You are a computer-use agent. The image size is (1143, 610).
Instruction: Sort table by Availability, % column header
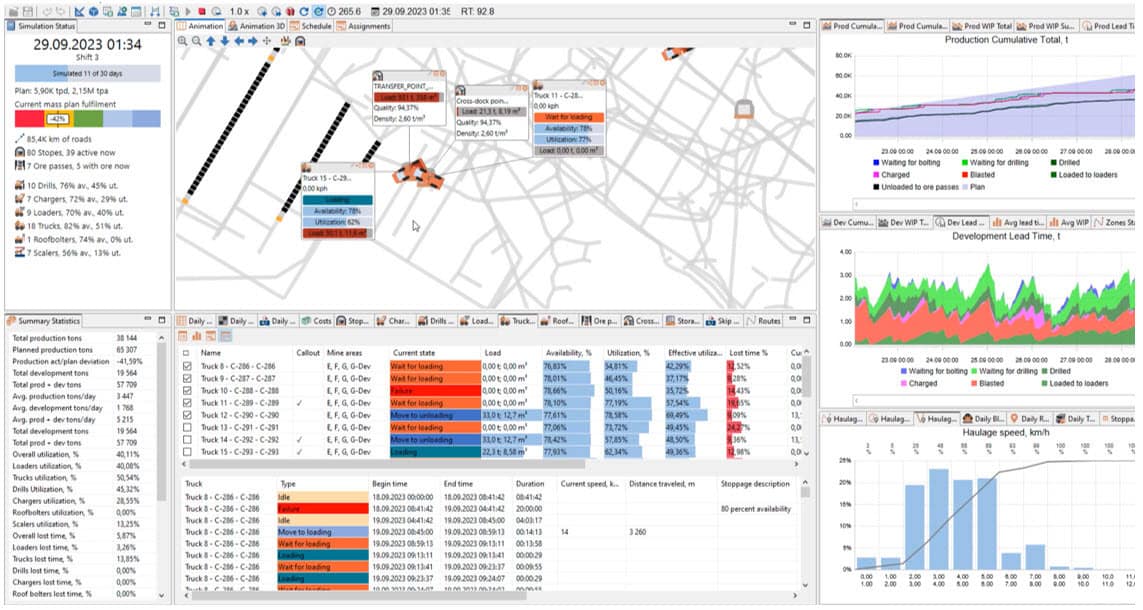point(570,352)
